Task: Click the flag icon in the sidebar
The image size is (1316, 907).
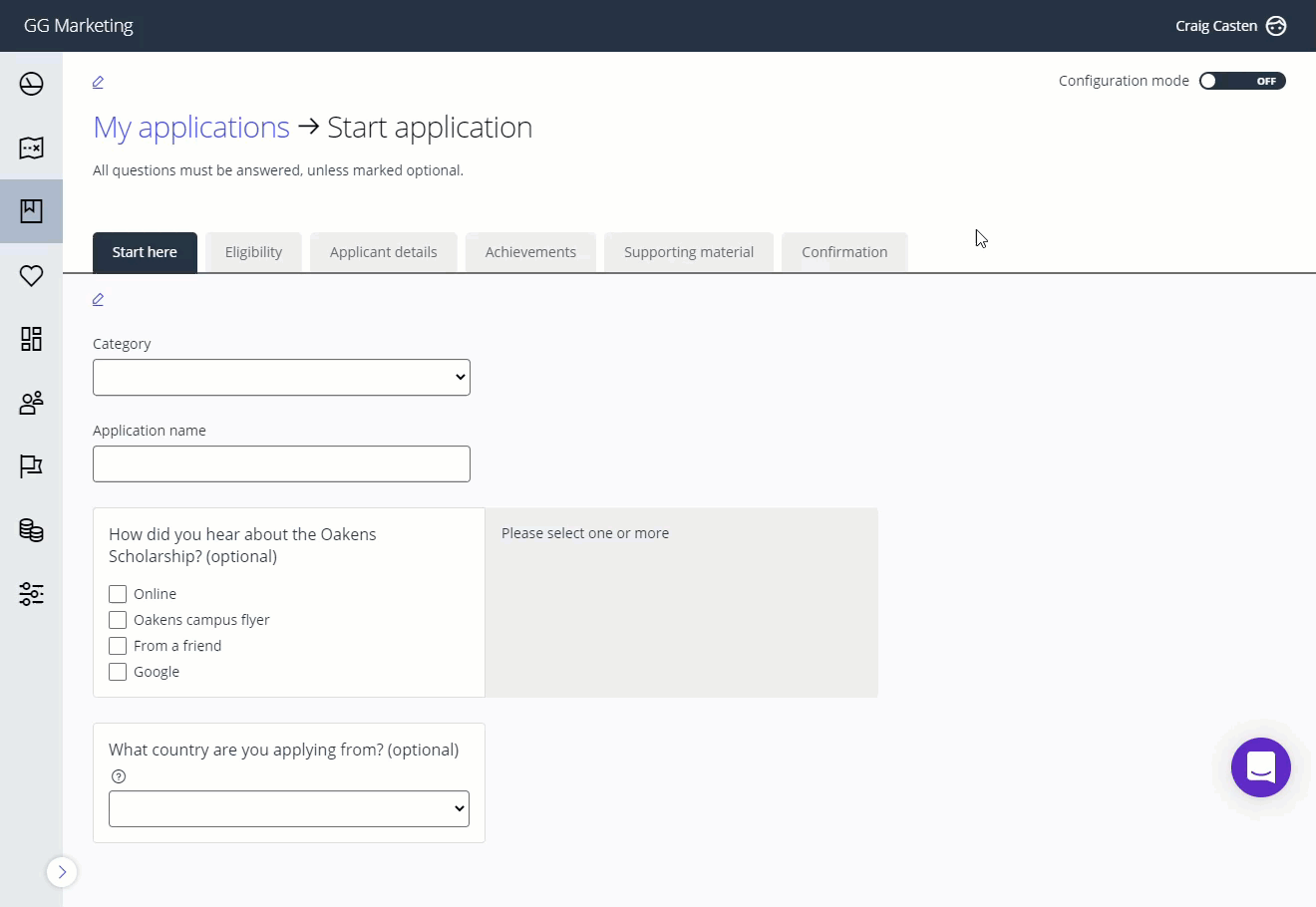Action: click(31, 466)
